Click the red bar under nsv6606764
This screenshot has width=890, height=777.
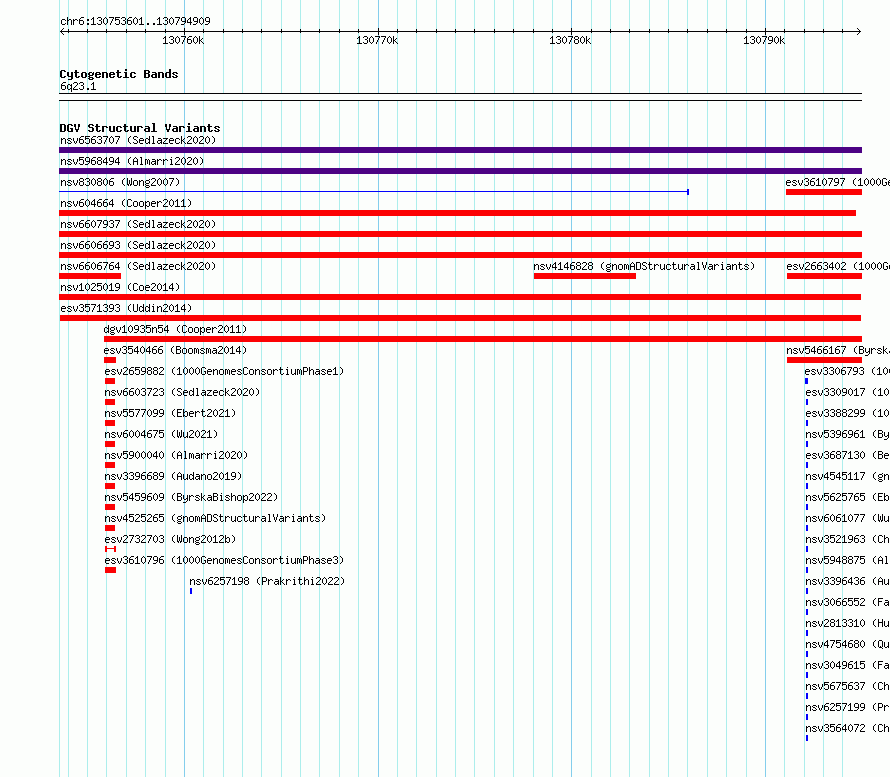pyautogui.click(x=90, y=276)
